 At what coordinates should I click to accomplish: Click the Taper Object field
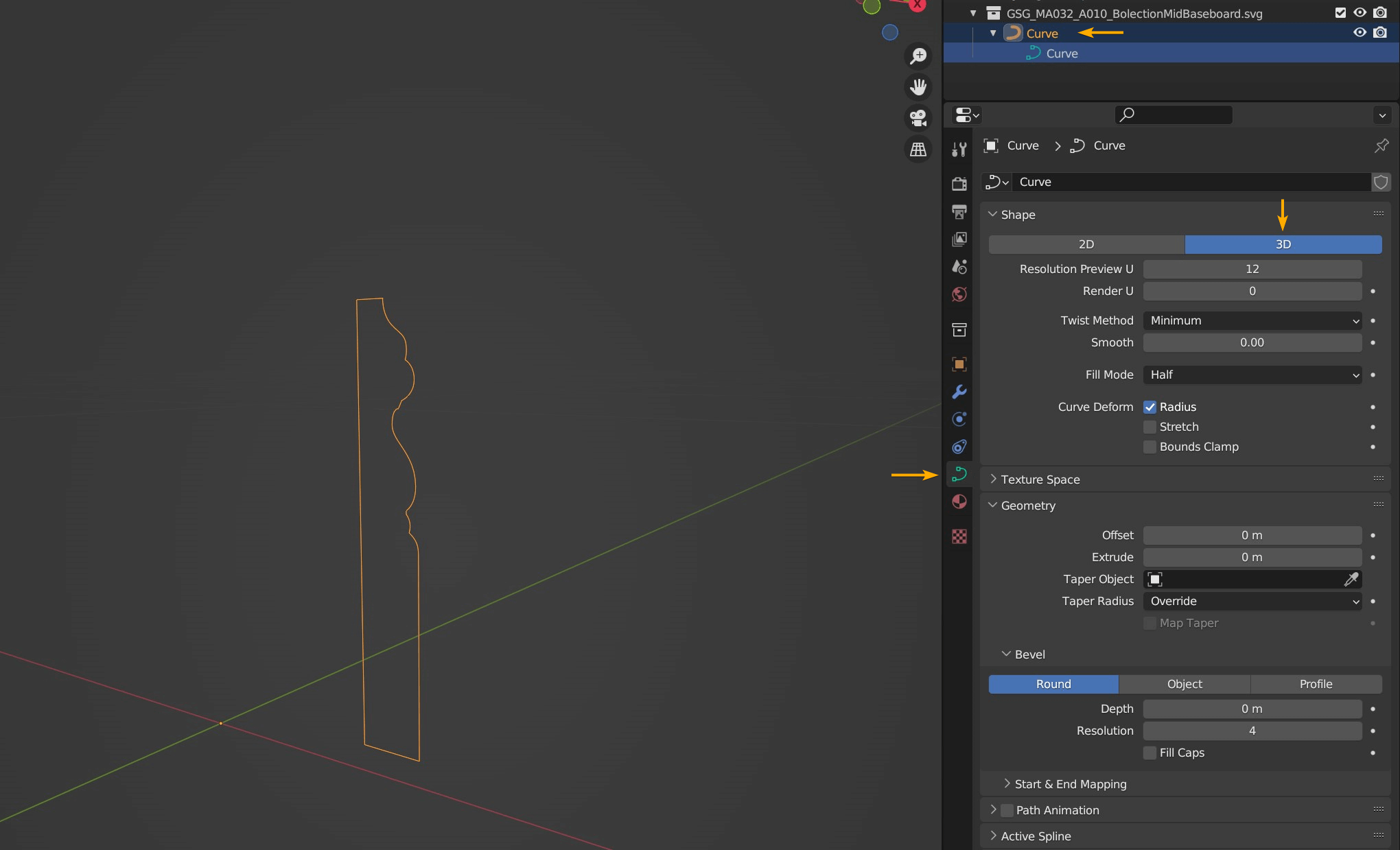[x=1252, y=579]
